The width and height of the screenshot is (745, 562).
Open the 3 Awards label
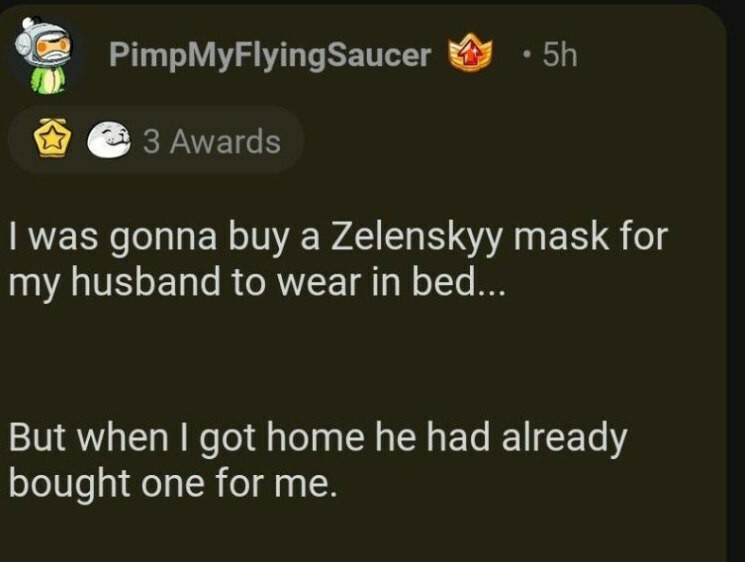(x=211, y=142)
